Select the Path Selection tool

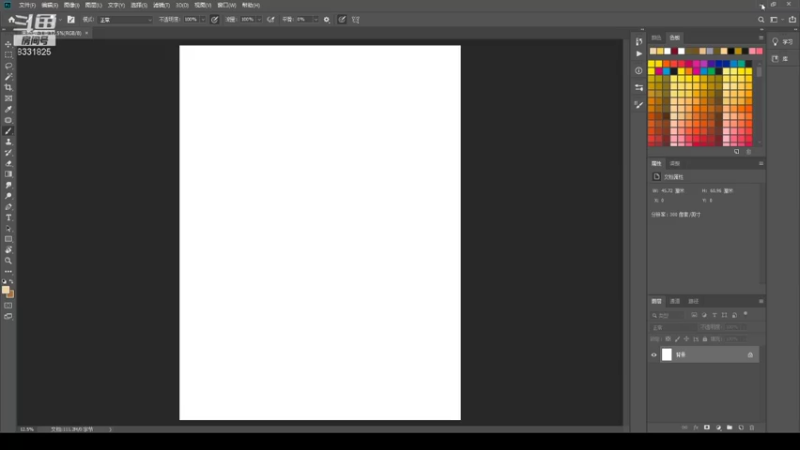click(x=8, y=228)
